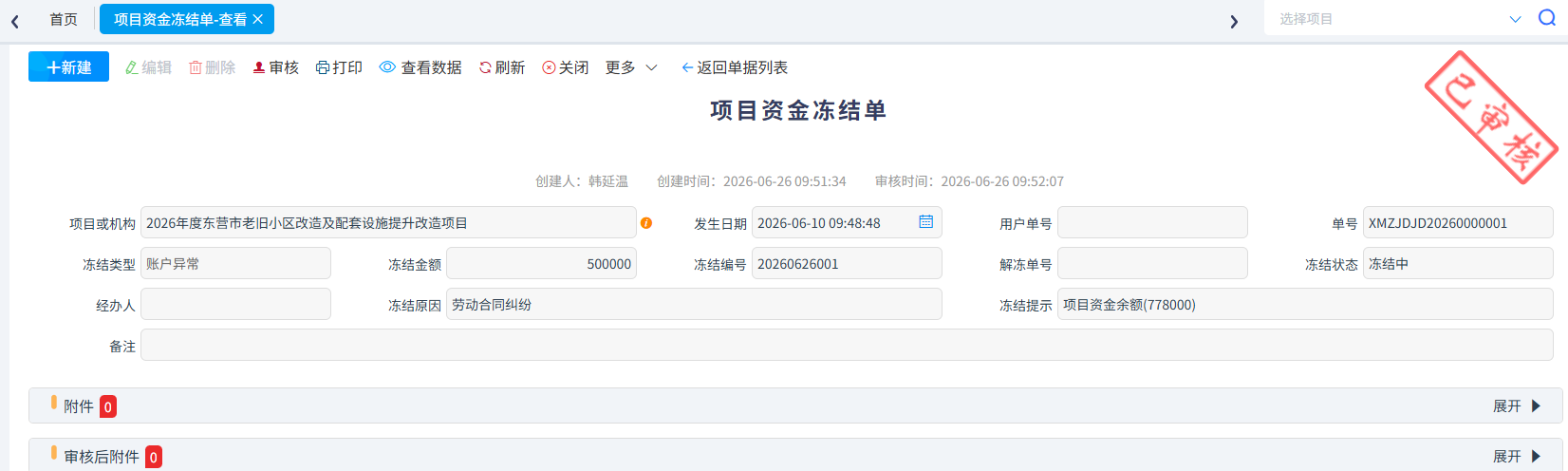Switch to the 首页 tab
Screen dimensions: 1568x471
(x=64, y=19)
